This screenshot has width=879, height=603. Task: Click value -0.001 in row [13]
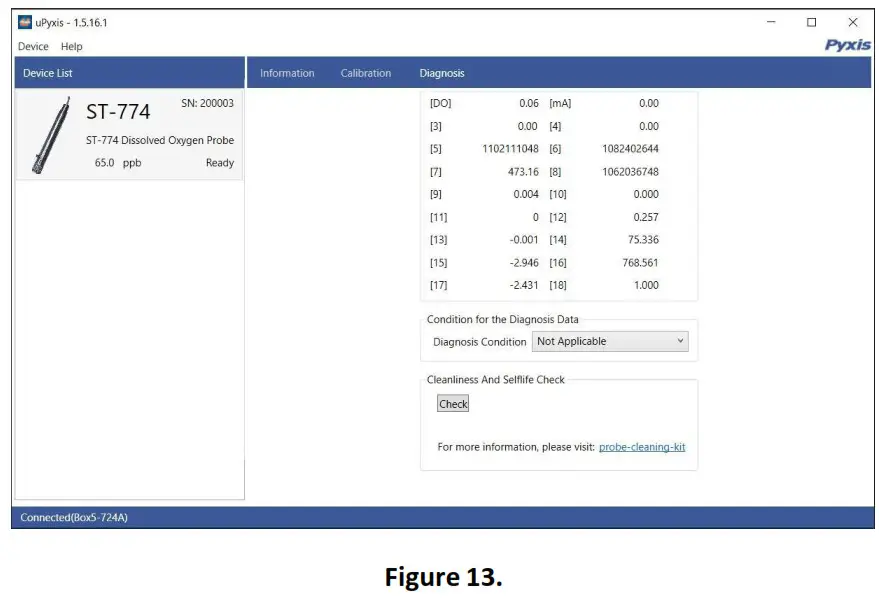pos(524,240)
